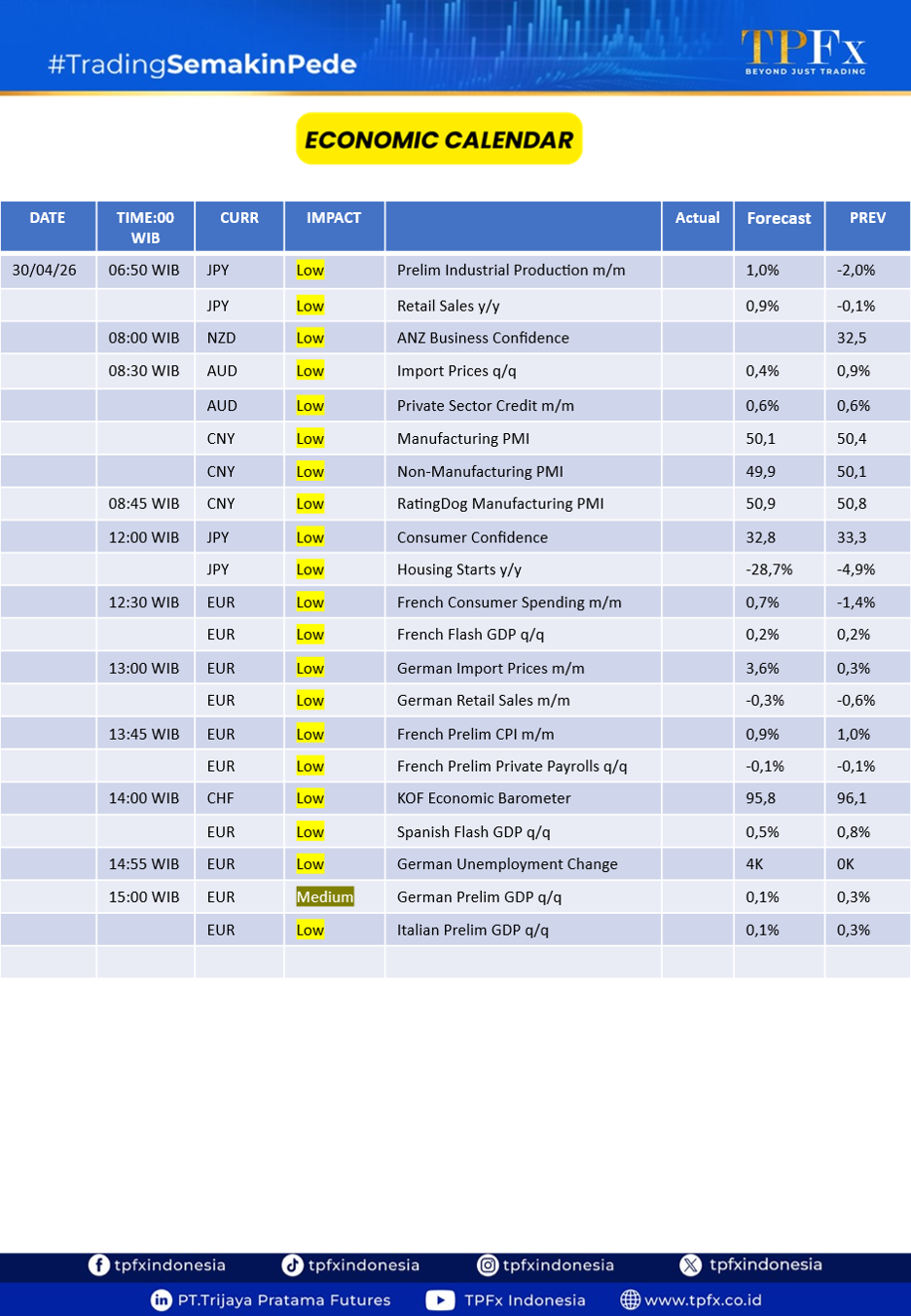Click the YouTube icon in footer
Screen dimensions: 911x1316
(440, 1299)
